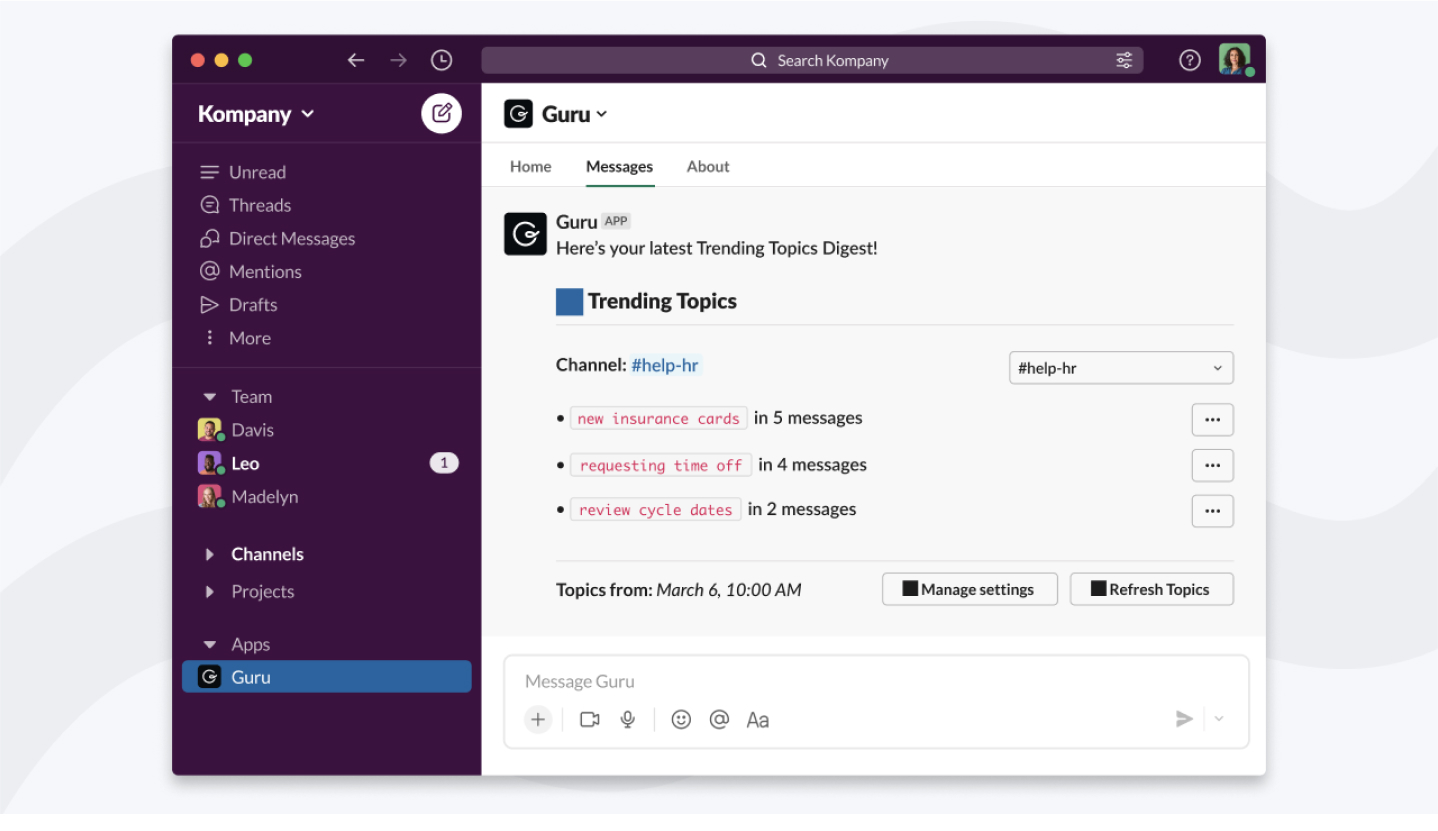Screen dimensions: 1438x831
Task: Send the message with arrow icon
Action: (x=1184, y=719)
